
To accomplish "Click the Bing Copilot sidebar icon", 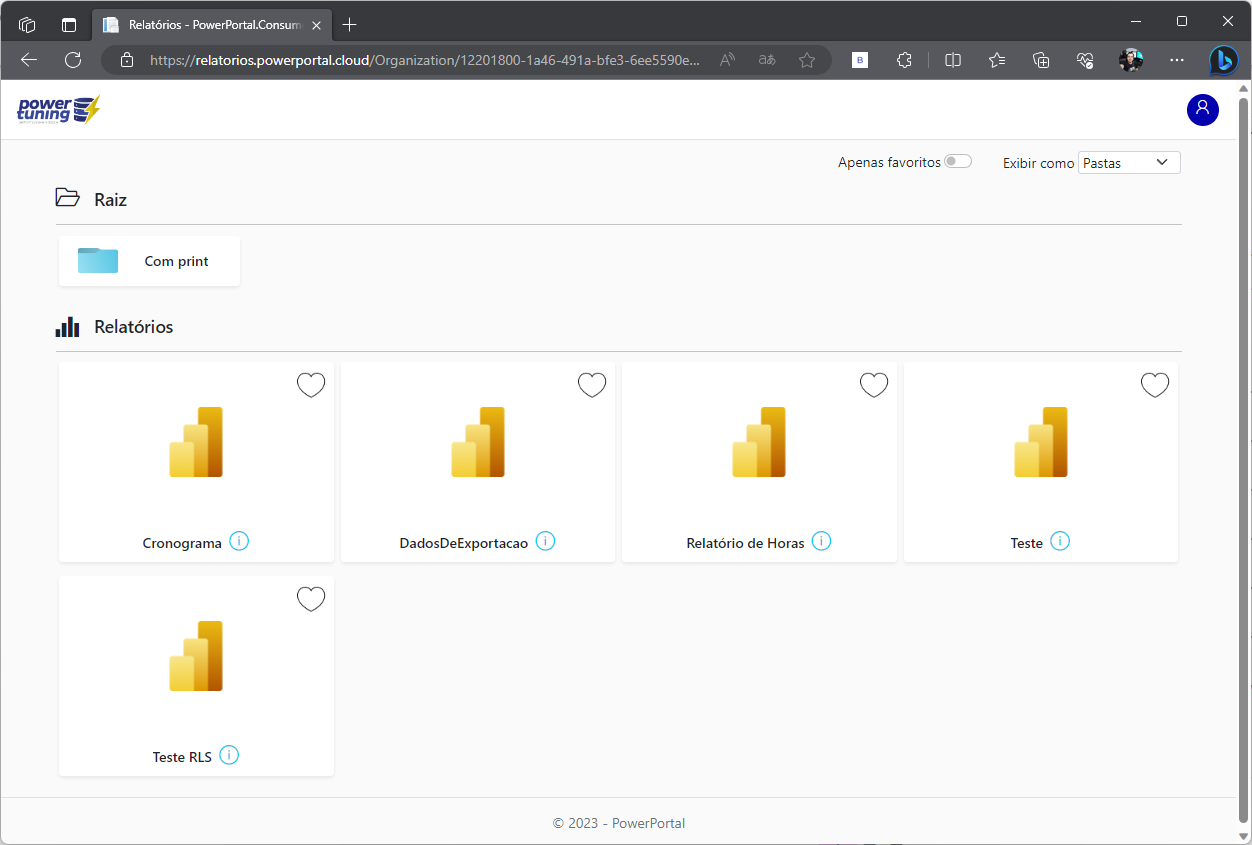I will (x=1222, y=60).
